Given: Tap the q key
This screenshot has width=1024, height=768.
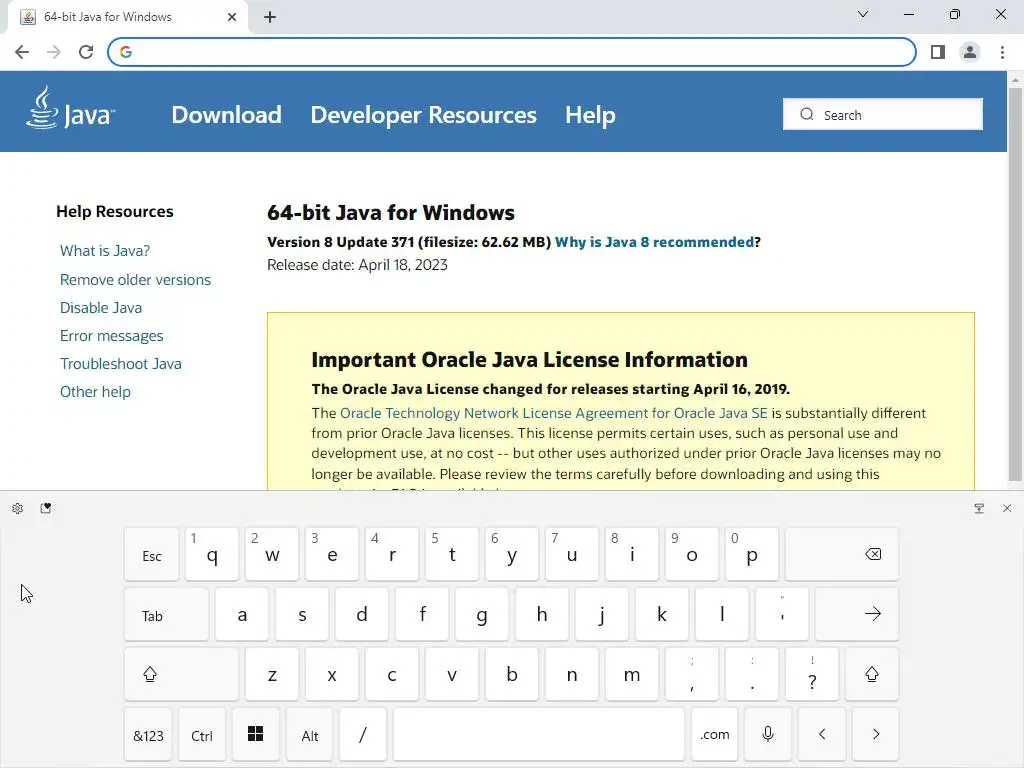Looking at the screenshot, I should [x=212, y=554].
